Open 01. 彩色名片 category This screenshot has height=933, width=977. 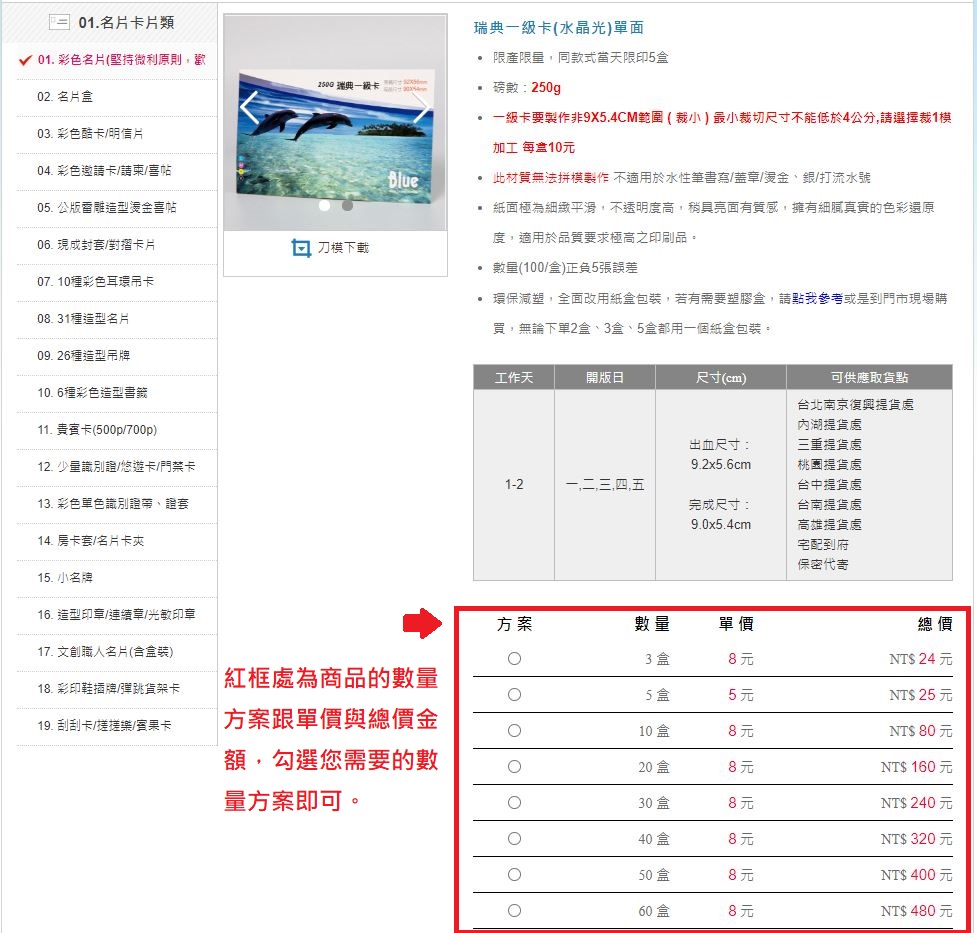point(121,60)
